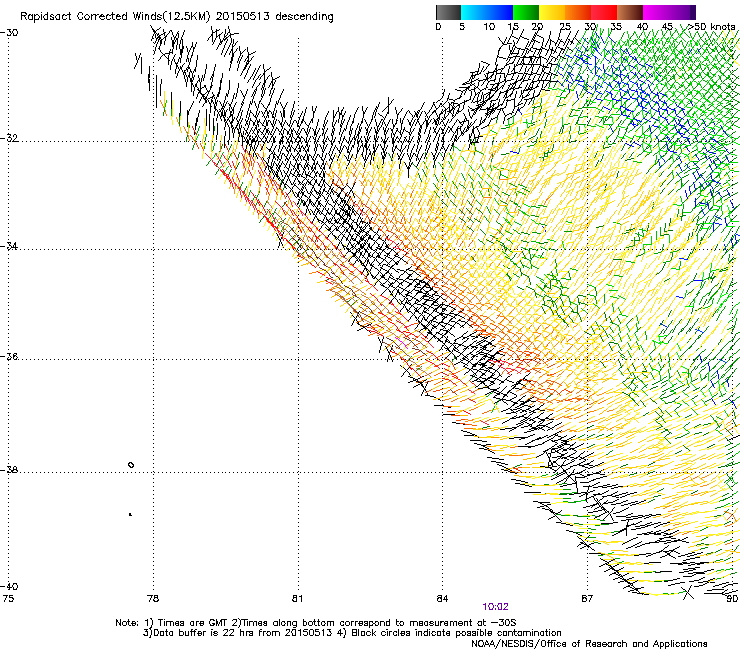
Task: Click the 78 longitude axis label
Action: coord(153,599)
